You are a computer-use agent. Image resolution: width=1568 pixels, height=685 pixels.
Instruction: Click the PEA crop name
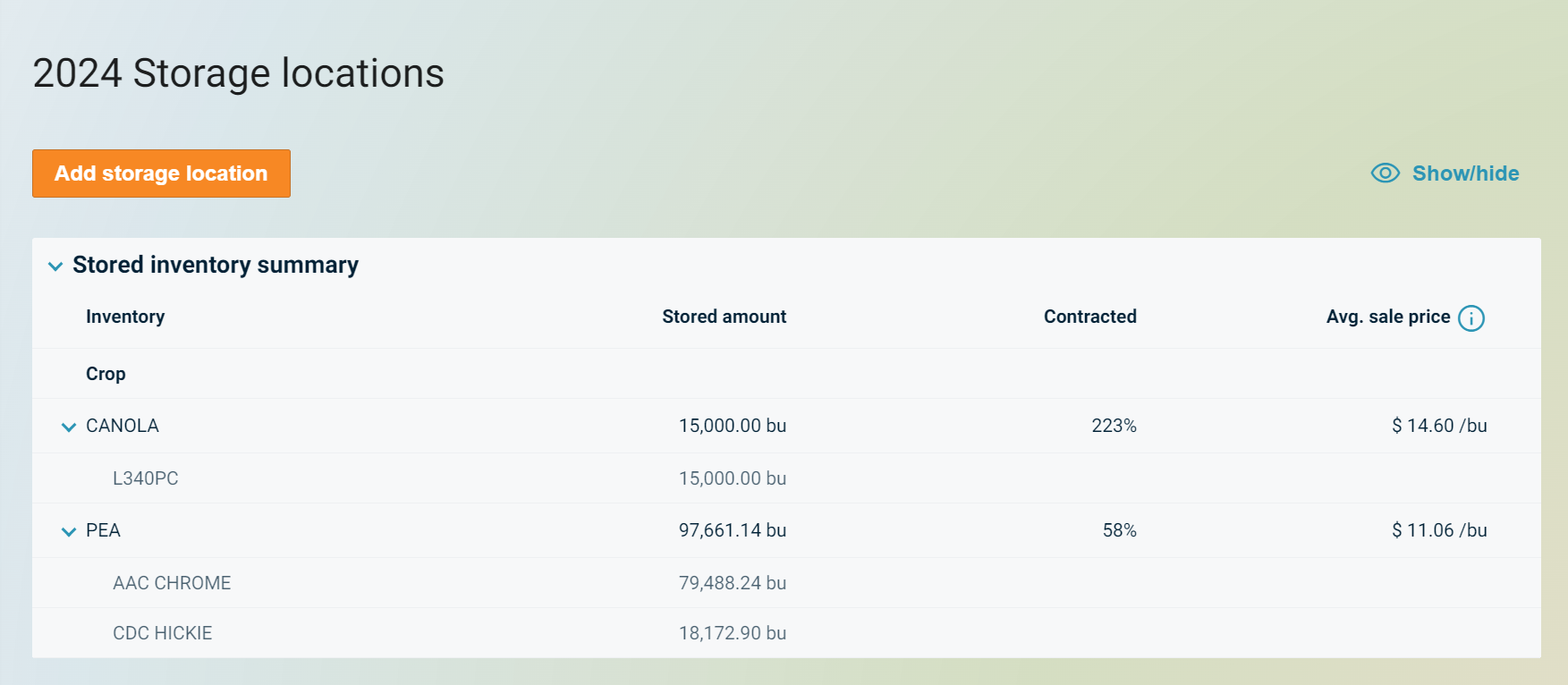[103, 530]
